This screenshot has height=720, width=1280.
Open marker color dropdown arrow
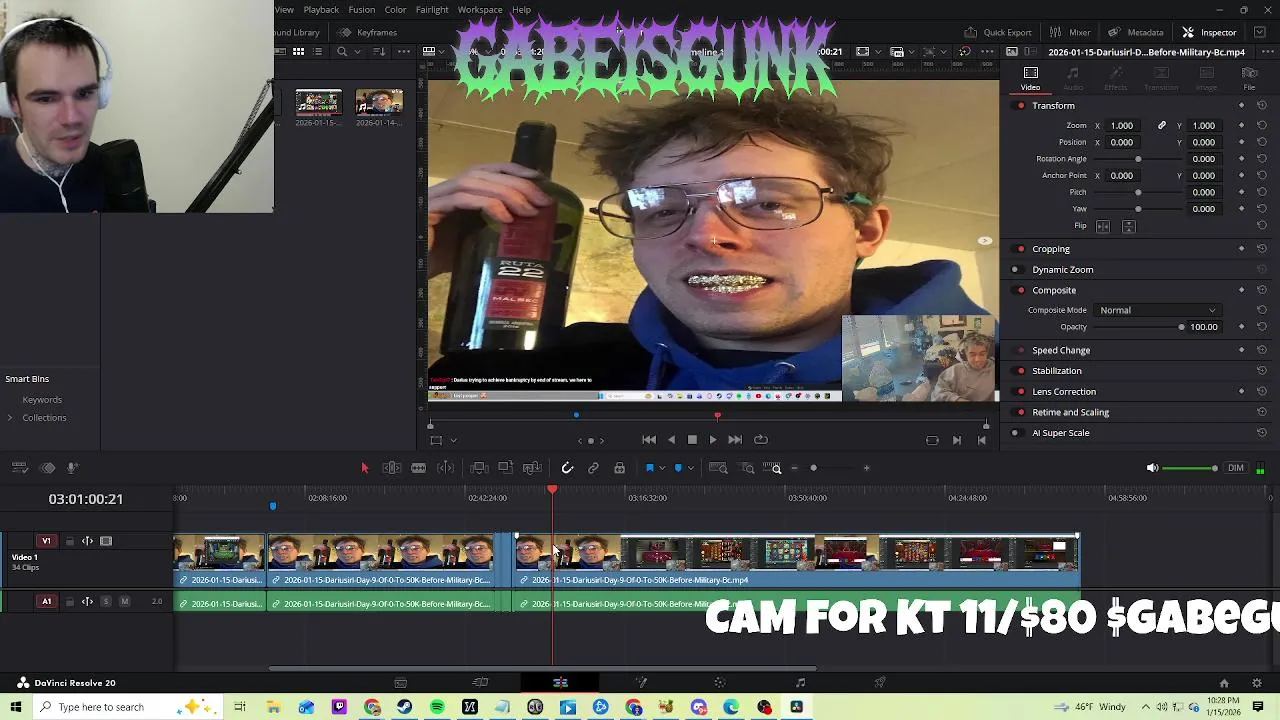coord(690,468)
